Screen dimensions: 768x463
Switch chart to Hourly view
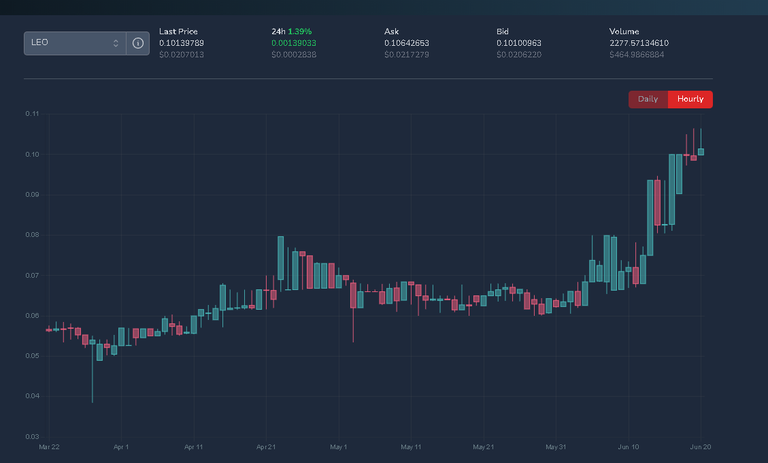(x=690, y=99)
